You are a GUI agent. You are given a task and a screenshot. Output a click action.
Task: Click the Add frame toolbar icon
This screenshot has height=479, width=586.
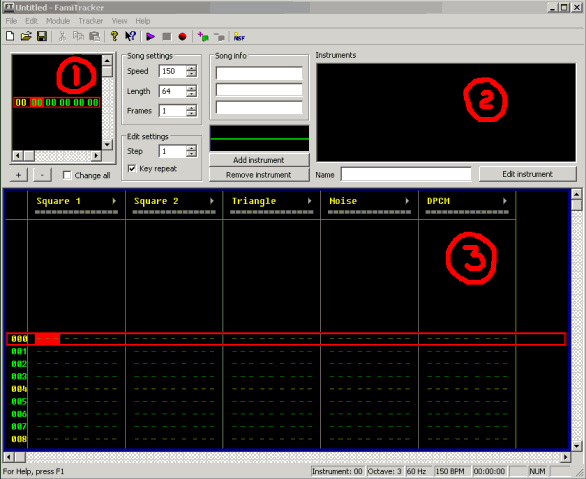click(x=203, y=37)
